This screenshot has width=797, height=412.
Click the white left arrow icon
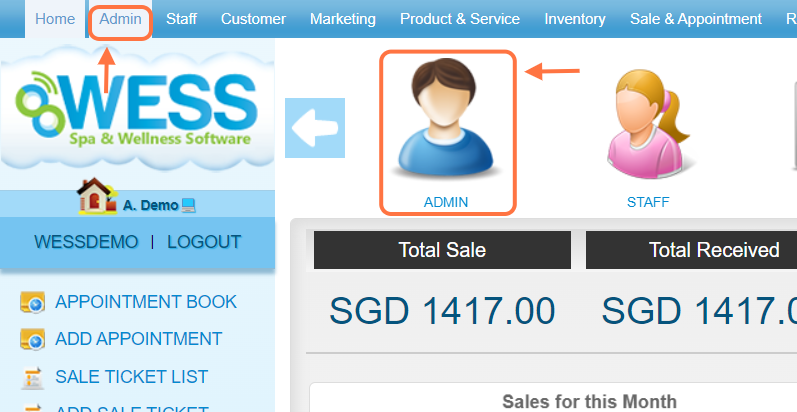[x=315, y=128]
